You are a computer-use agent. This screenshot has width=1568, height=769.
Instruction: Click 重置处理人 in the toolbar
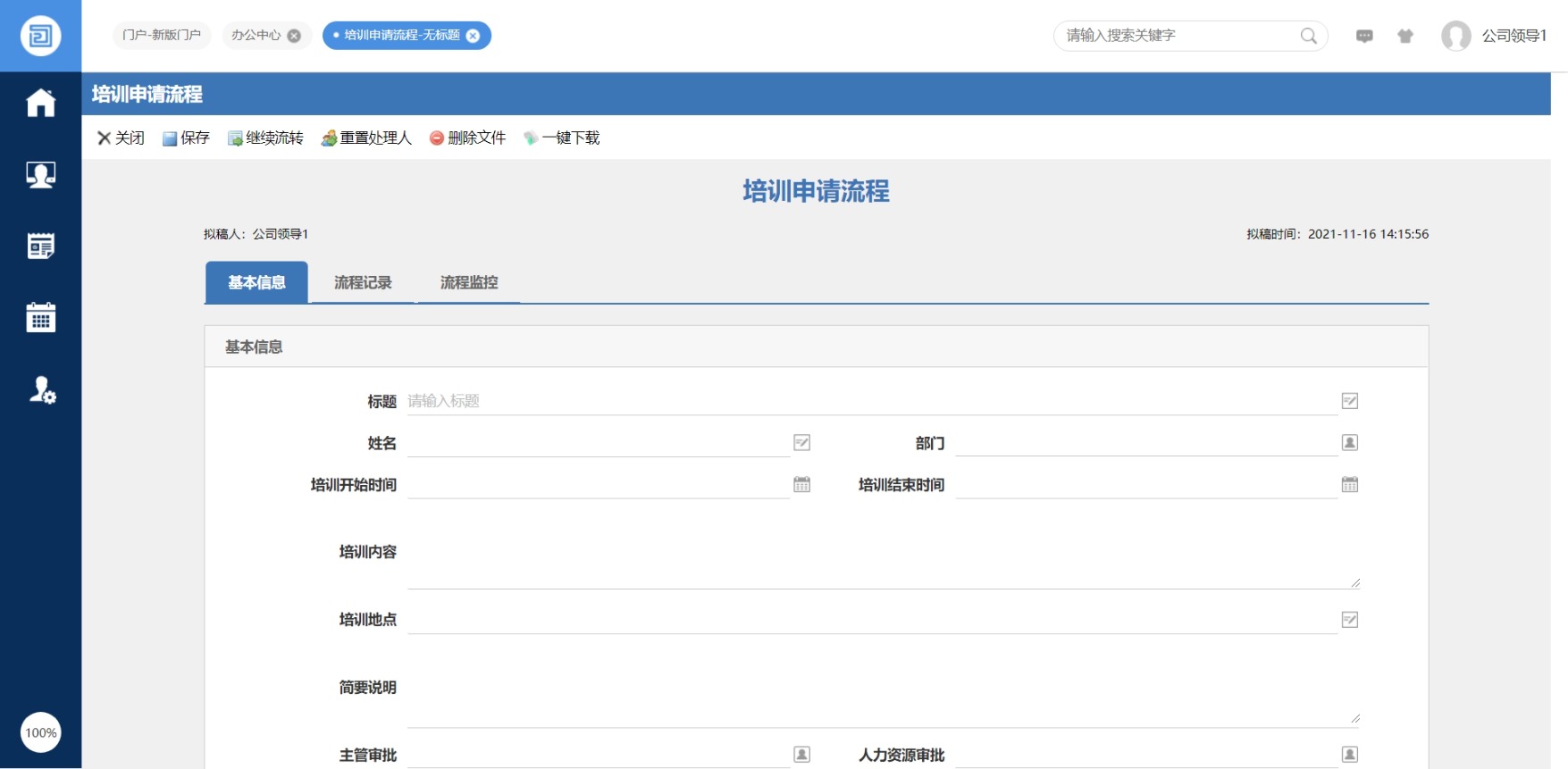[x=366, y=138]
